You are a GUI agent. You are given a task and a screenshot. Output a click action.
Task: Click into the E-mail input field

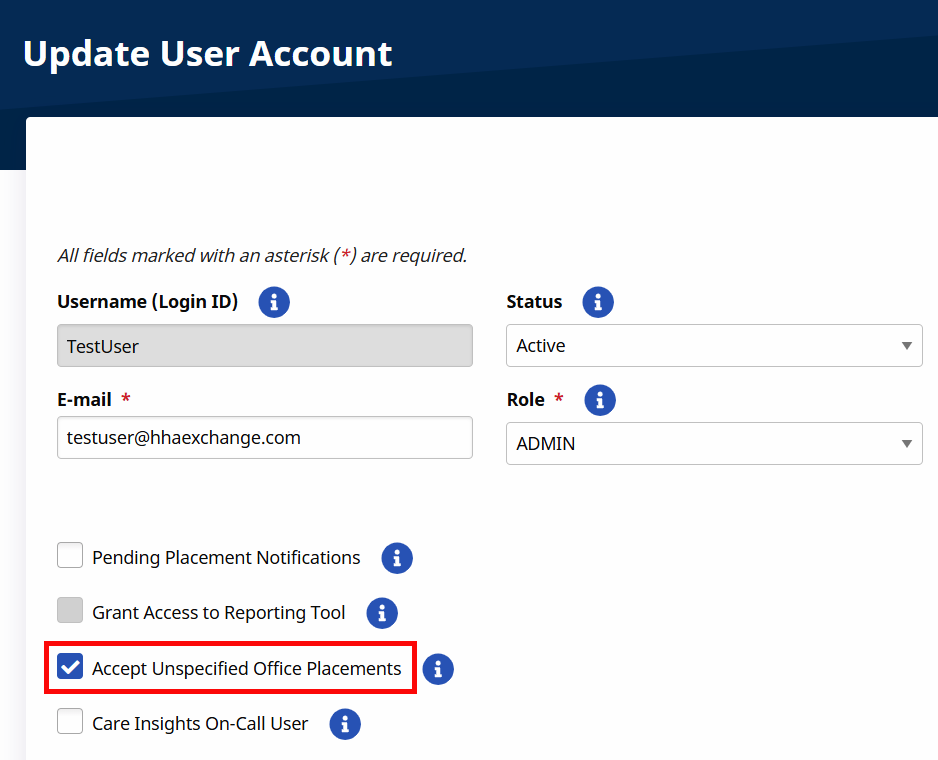point(264,438)
